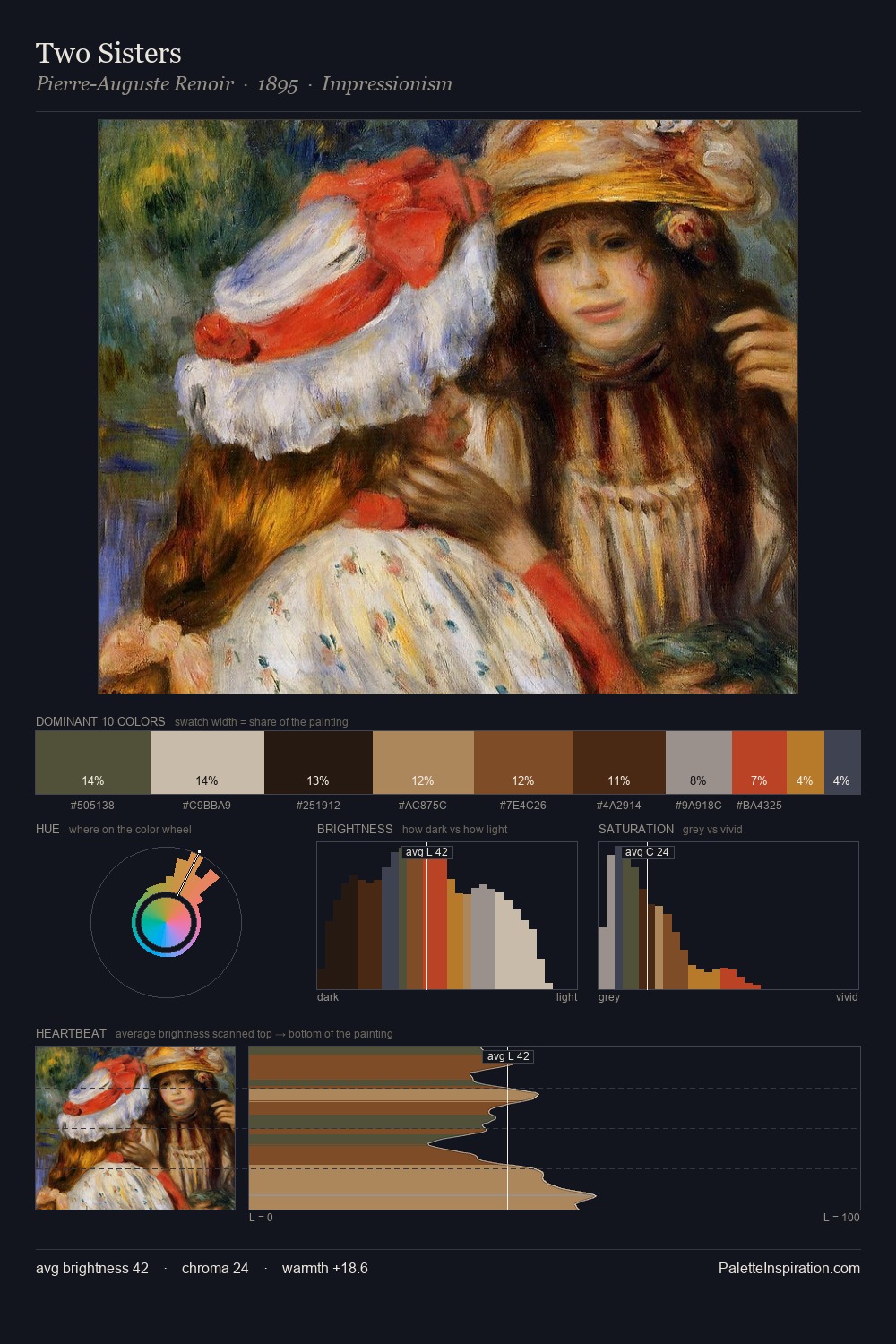Pick the #9A918C grey swatch
This screenshot has width=896, height=1344.
coord(699,762)
